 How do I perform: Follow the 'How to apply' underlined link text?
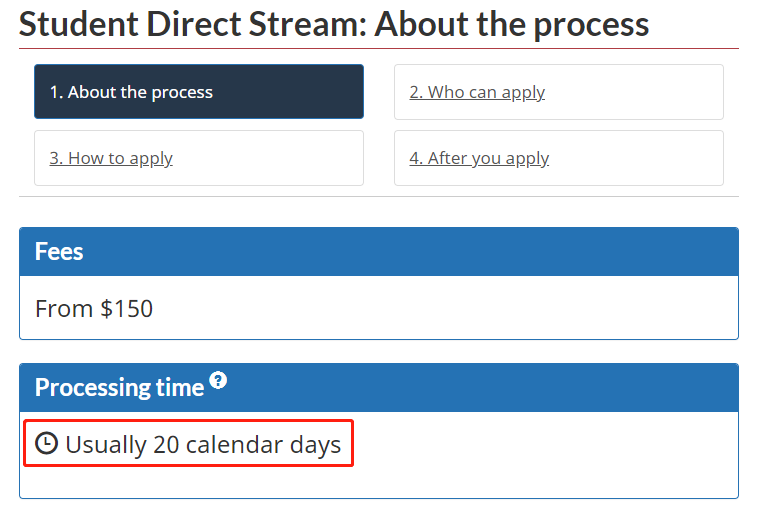(x=120, y=158)
